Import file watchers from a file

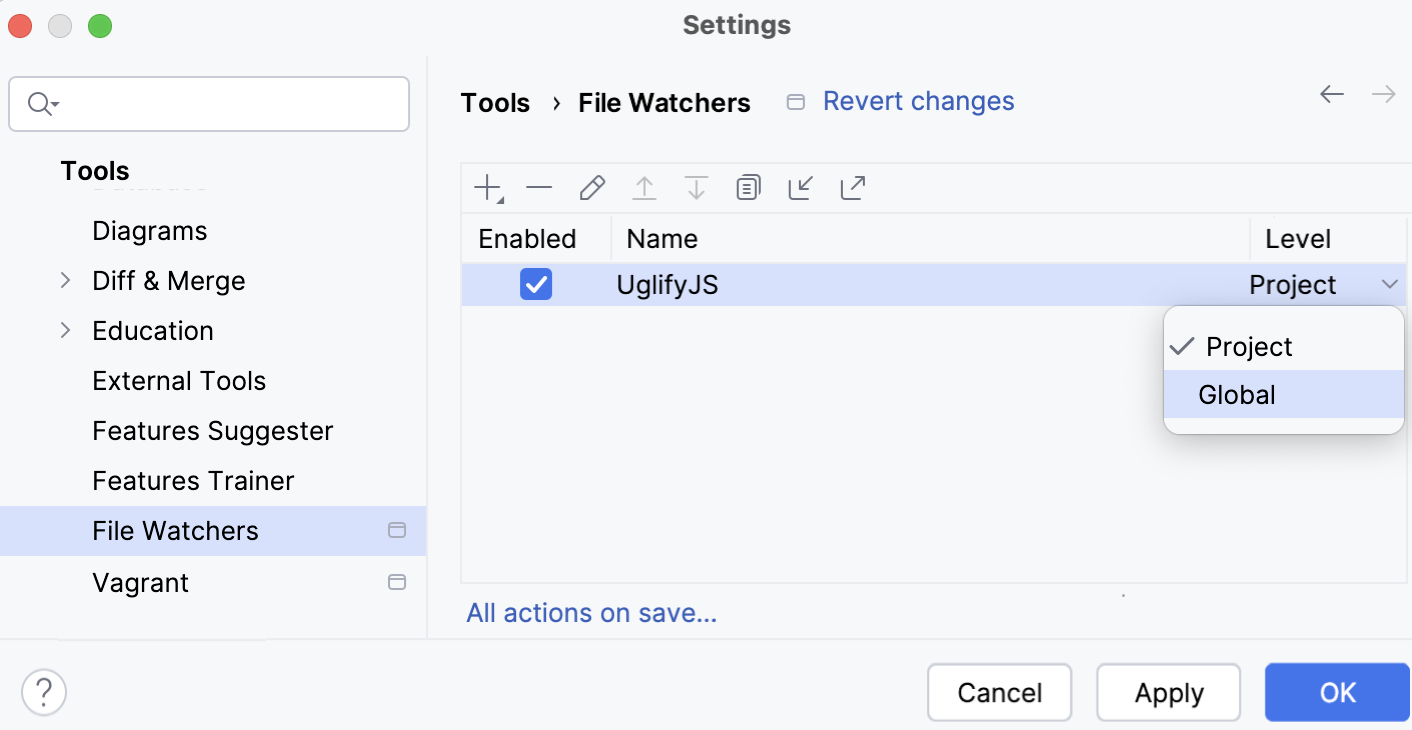[x=800, y=187]
